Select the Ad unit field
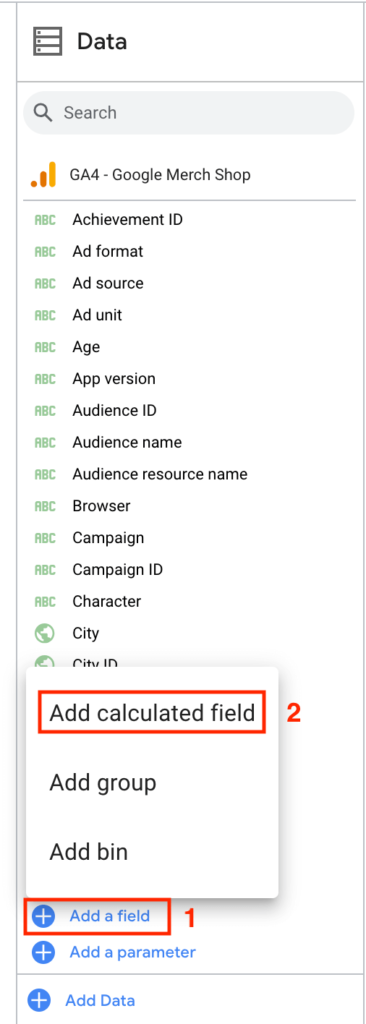Image resolution: width=366 pixels, height=1024 pixels. click(x=97, y=315)
